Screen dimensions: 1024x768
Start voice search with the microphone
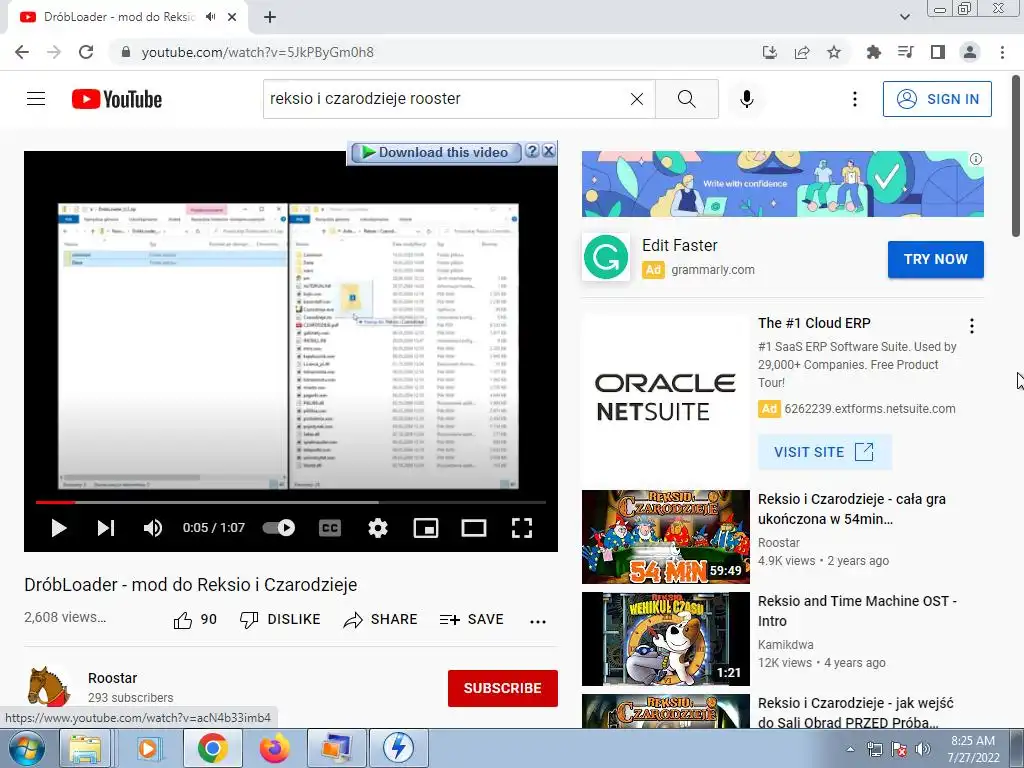pyautogui.click(x=746, y=99)
